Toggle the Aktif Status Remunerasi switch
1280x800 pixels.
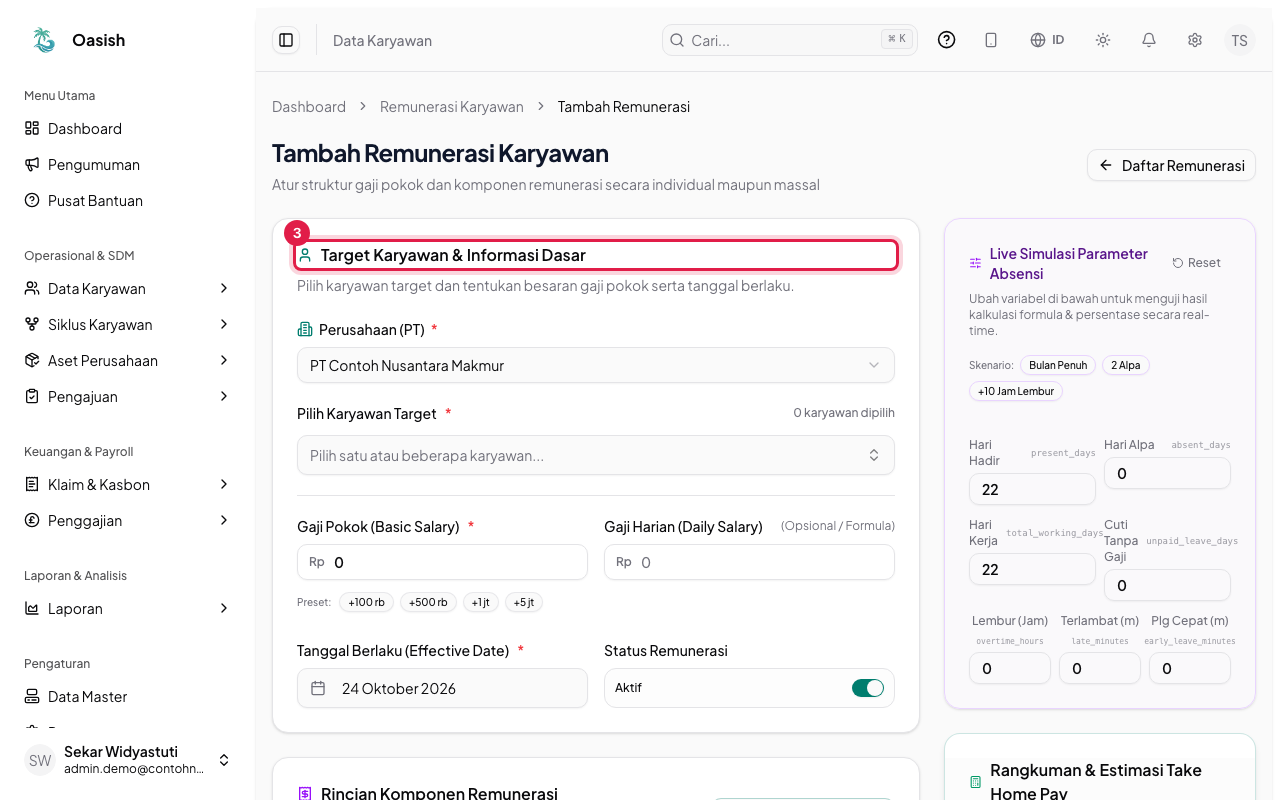(868, 688)
